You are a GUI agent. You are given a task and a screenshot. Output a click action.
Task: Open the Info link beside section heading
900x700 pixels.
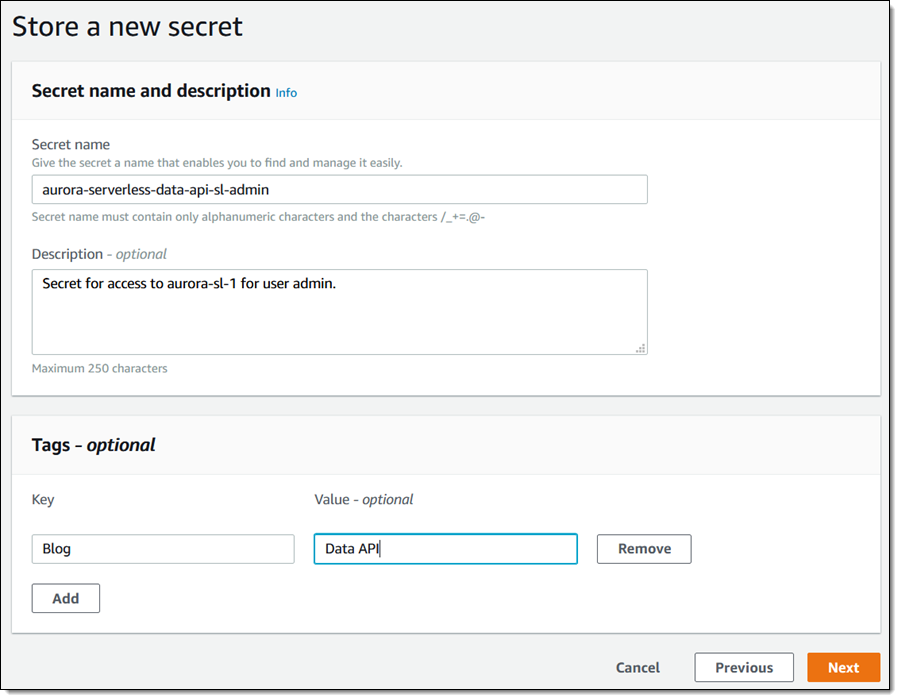286,92
